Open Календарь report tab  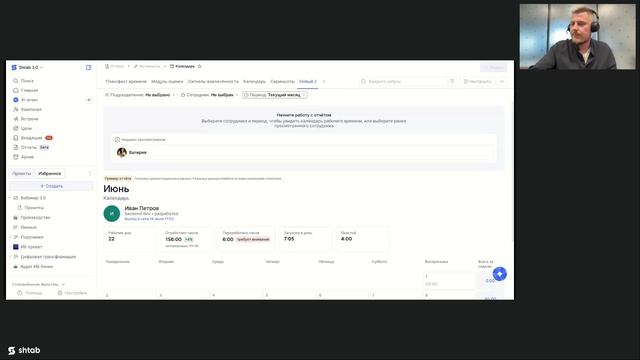pyautogui.click(x=254, y=82)
